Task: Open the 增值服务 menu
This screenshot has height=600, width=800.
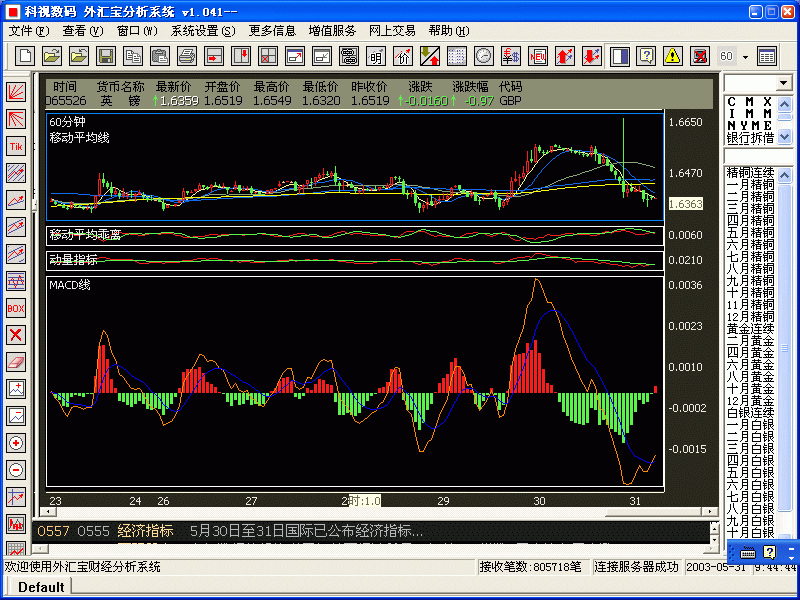Action: 332,31
